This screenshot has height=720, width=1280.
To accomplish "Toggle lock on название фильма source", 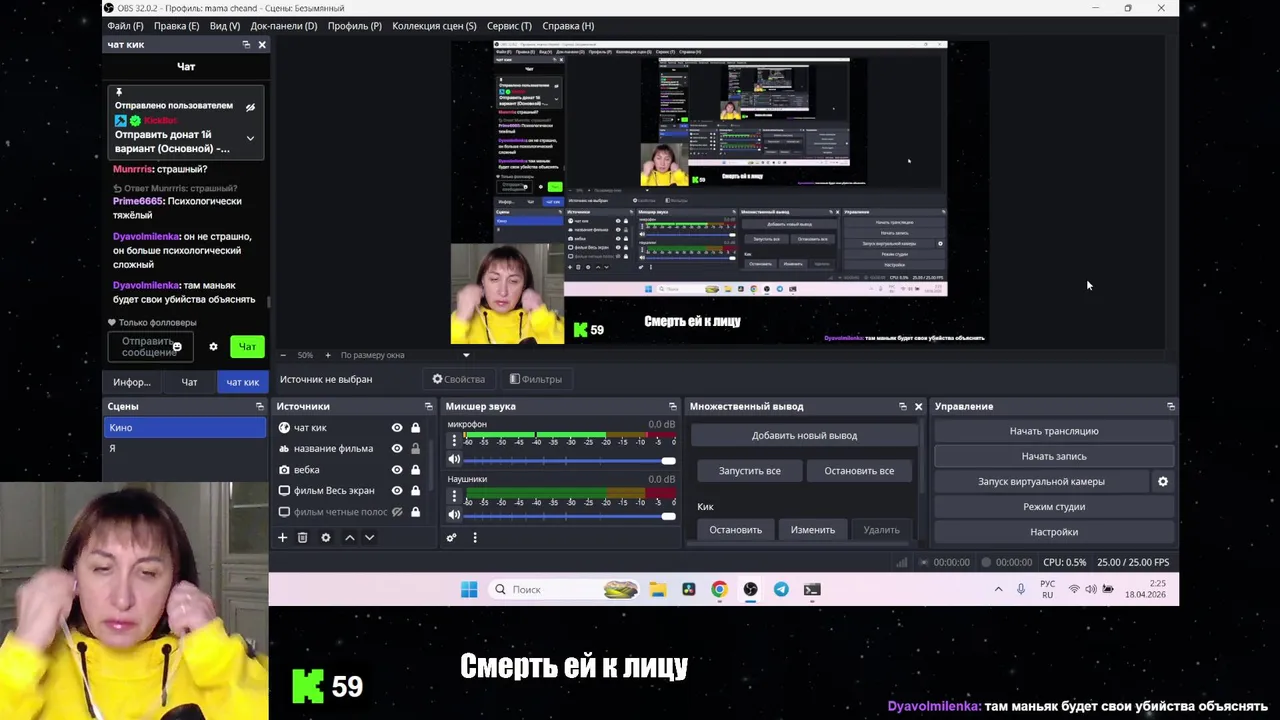I will 415,449.
